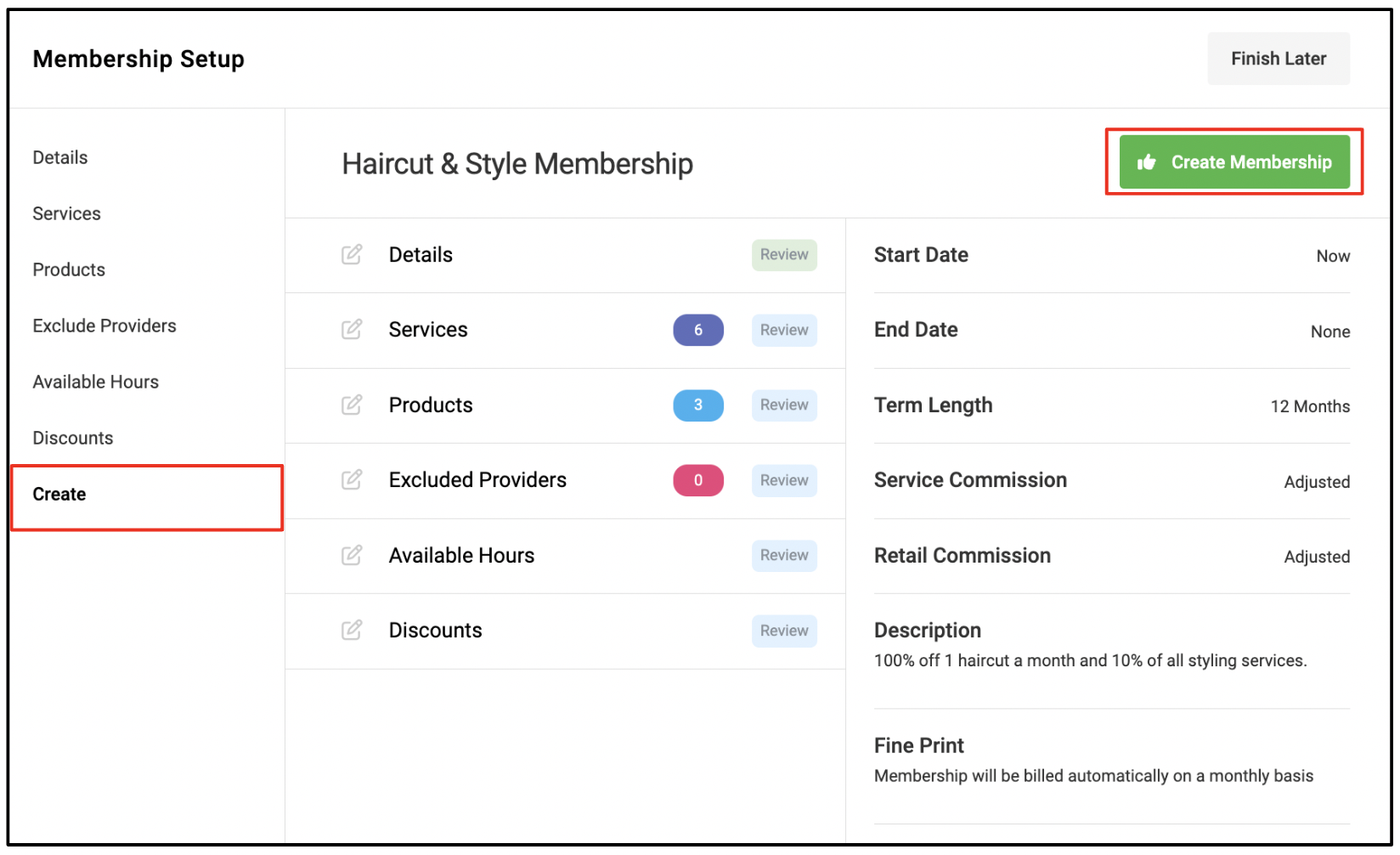
Task: Click the edit icon next to Services
Action: [352, 330]
